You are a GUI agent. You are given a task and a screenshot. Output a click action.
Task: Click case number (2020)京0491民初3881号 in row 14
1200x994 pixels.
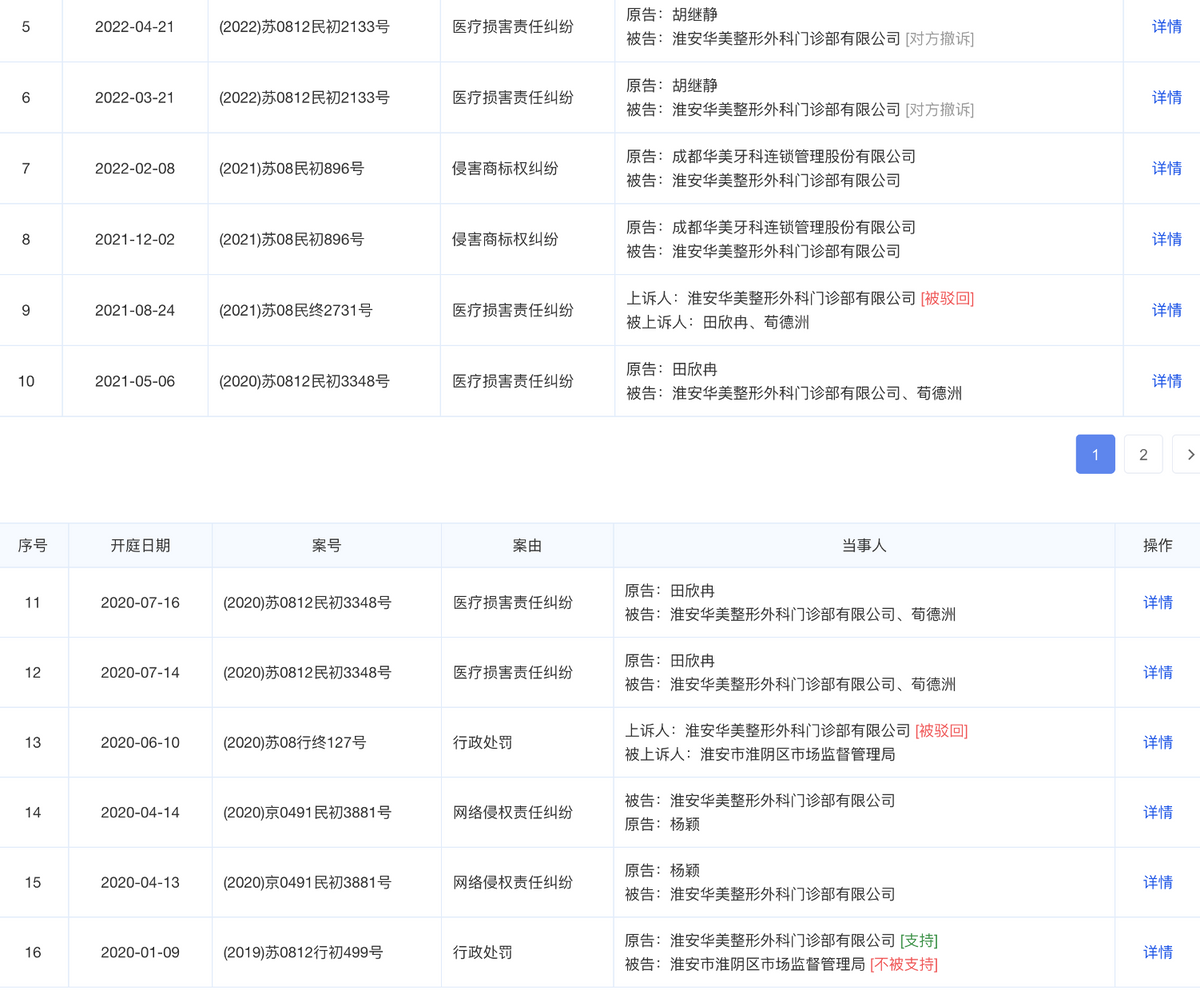[x=307, y=812]
